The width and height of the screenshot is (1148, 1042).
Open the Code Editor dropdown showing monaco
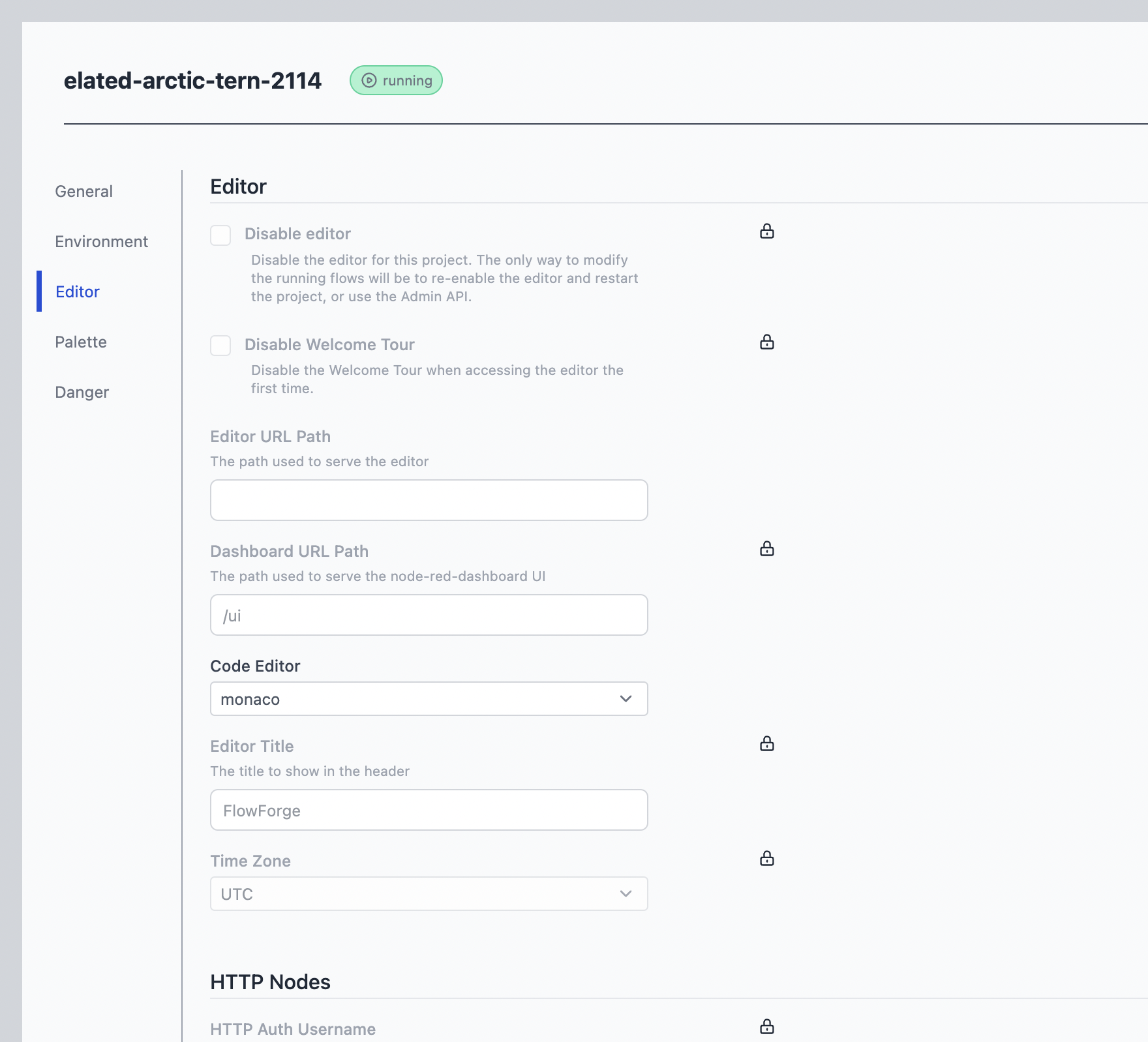click(x=429, y=698)
